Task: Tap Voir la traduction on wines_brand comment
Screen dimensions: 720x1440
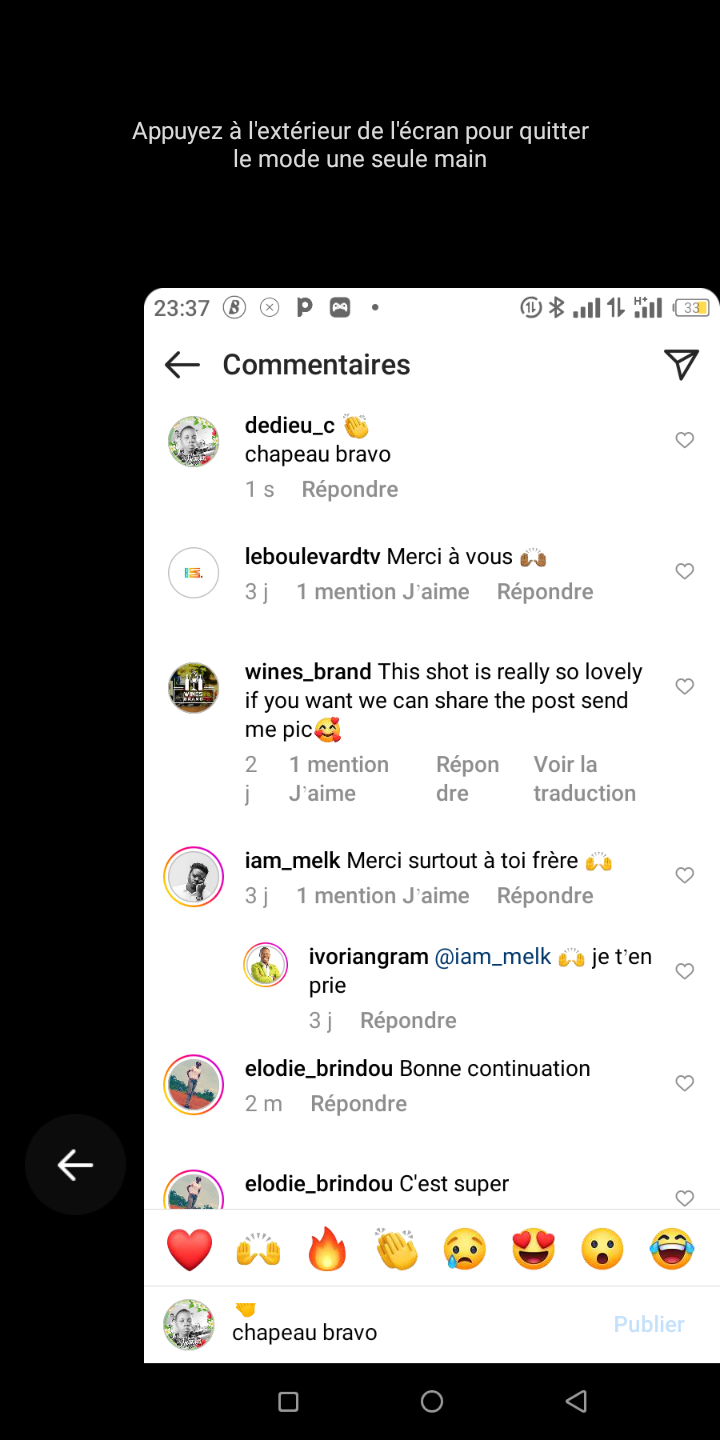Action: pos(584,779)
